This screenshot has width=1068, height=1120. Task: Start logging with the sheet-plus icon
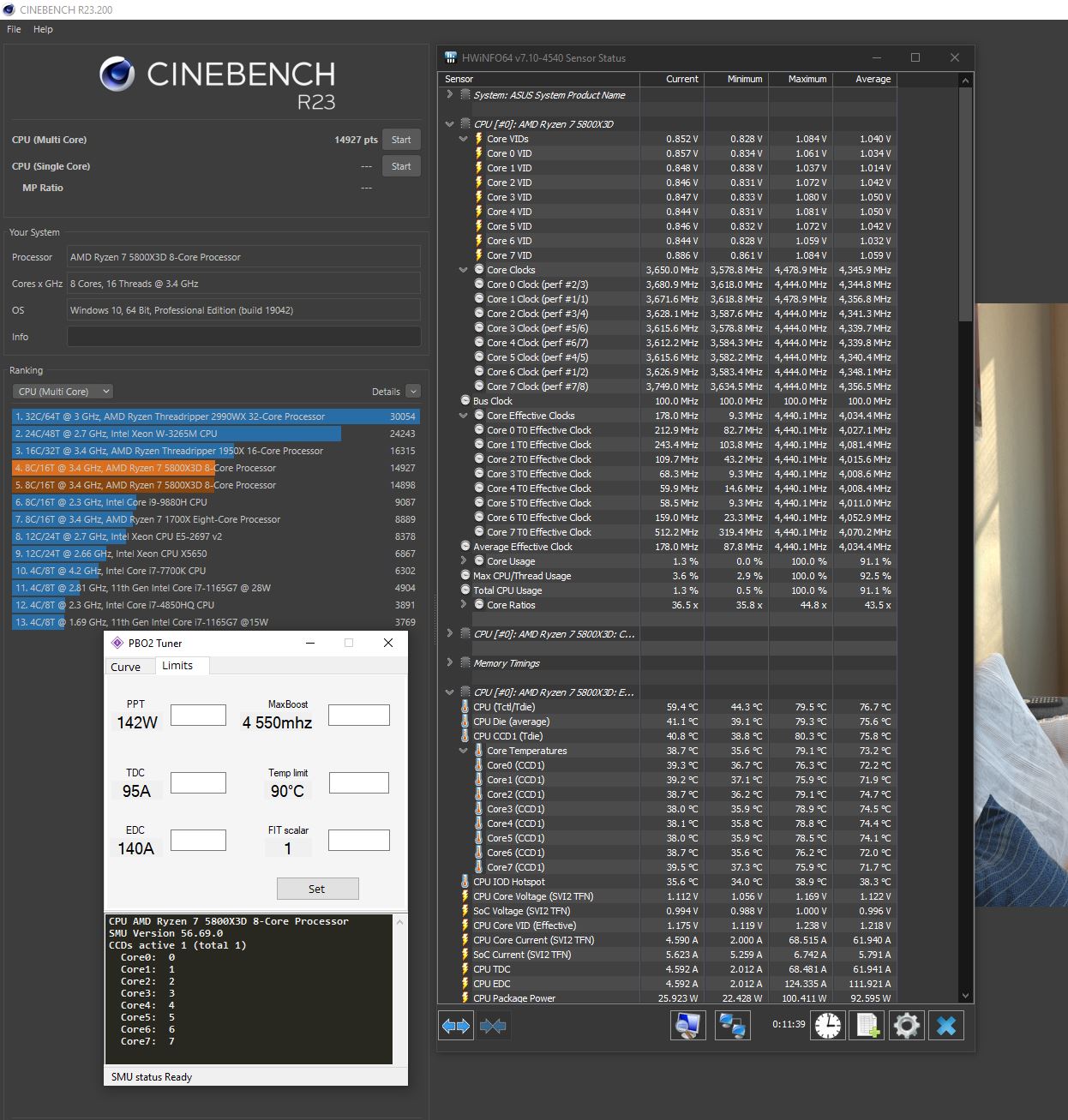pos(867,1026)
